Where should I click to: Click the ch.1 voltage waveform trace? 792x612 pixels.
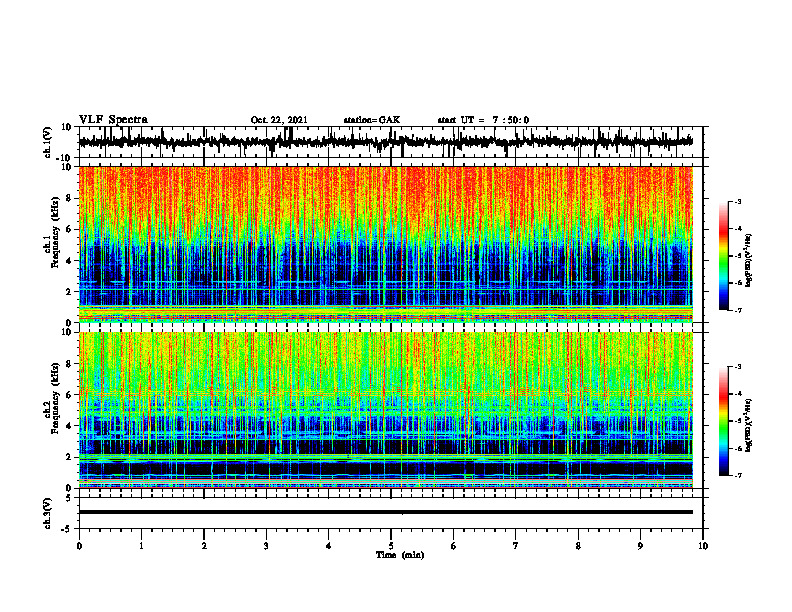tap(385, 142)
